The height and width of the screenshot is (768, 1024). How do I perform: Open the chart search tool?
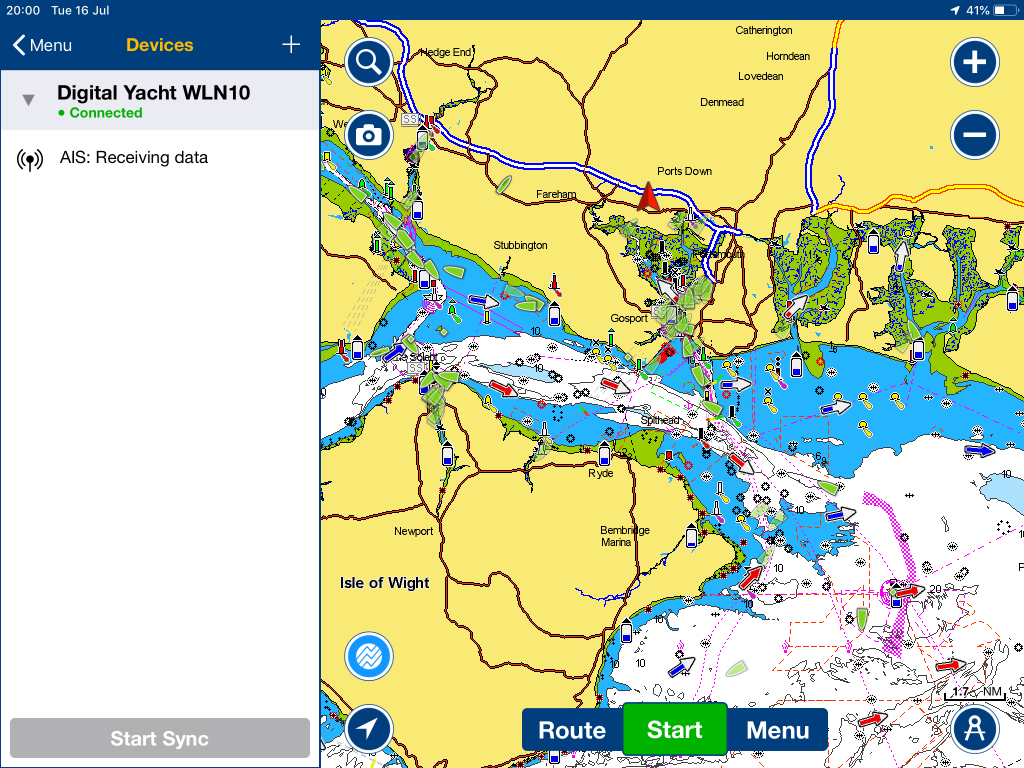click(368, 61)
